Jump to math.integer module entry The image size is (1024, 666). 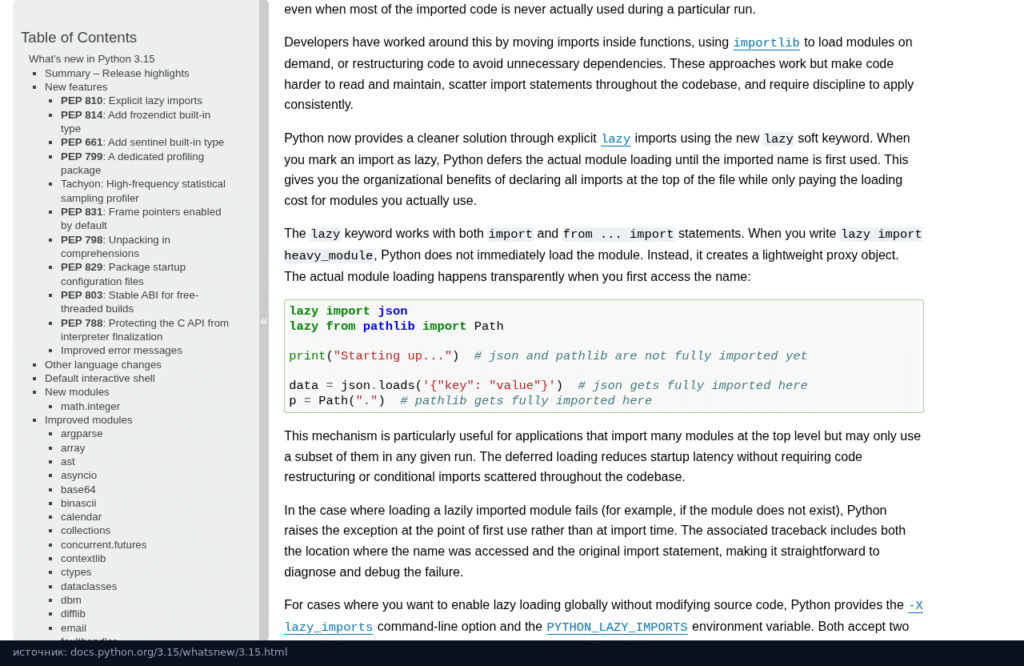[x=90, y=406]
